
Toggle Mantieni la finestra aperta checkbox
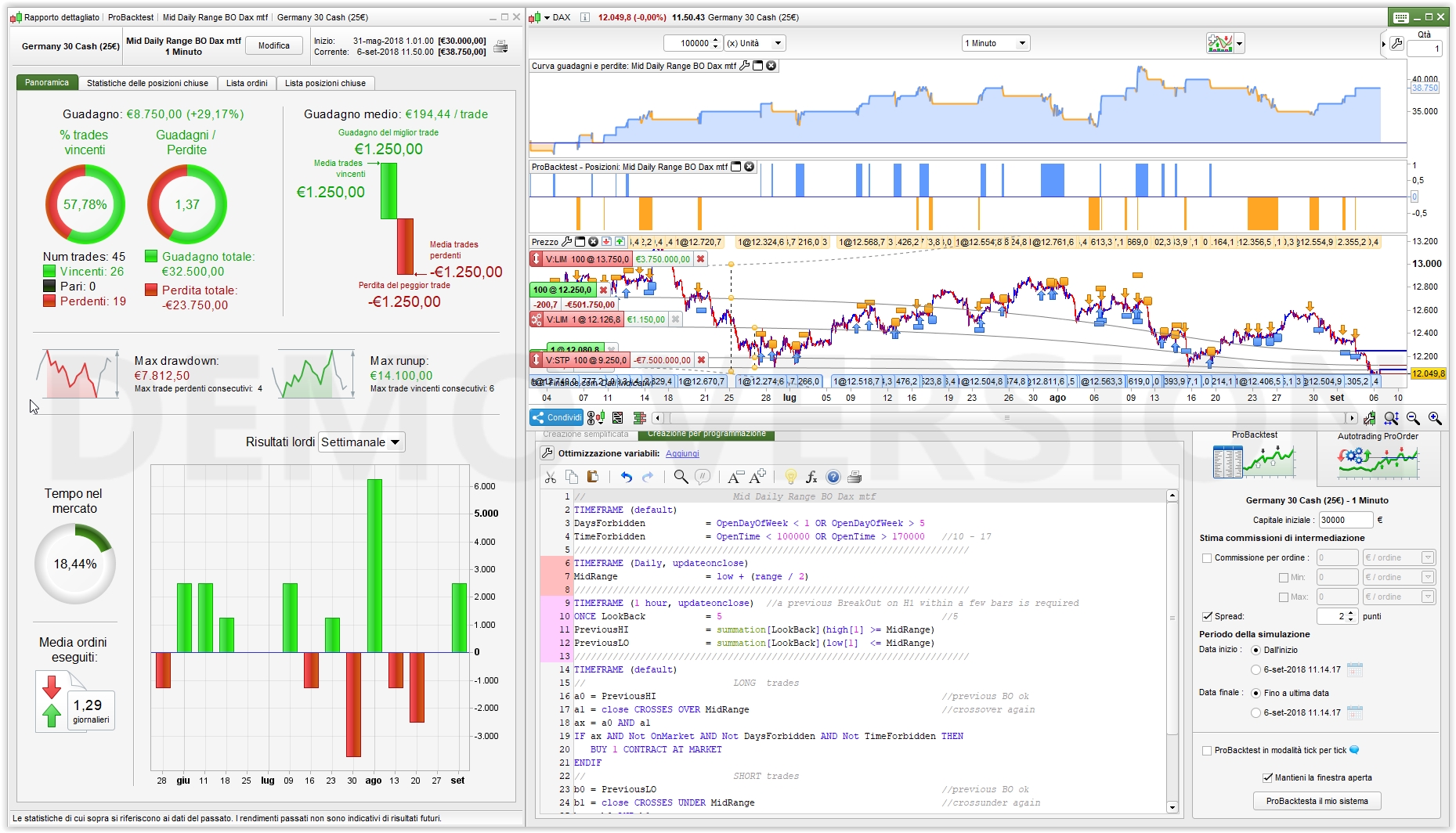[x=1267, y=777]
